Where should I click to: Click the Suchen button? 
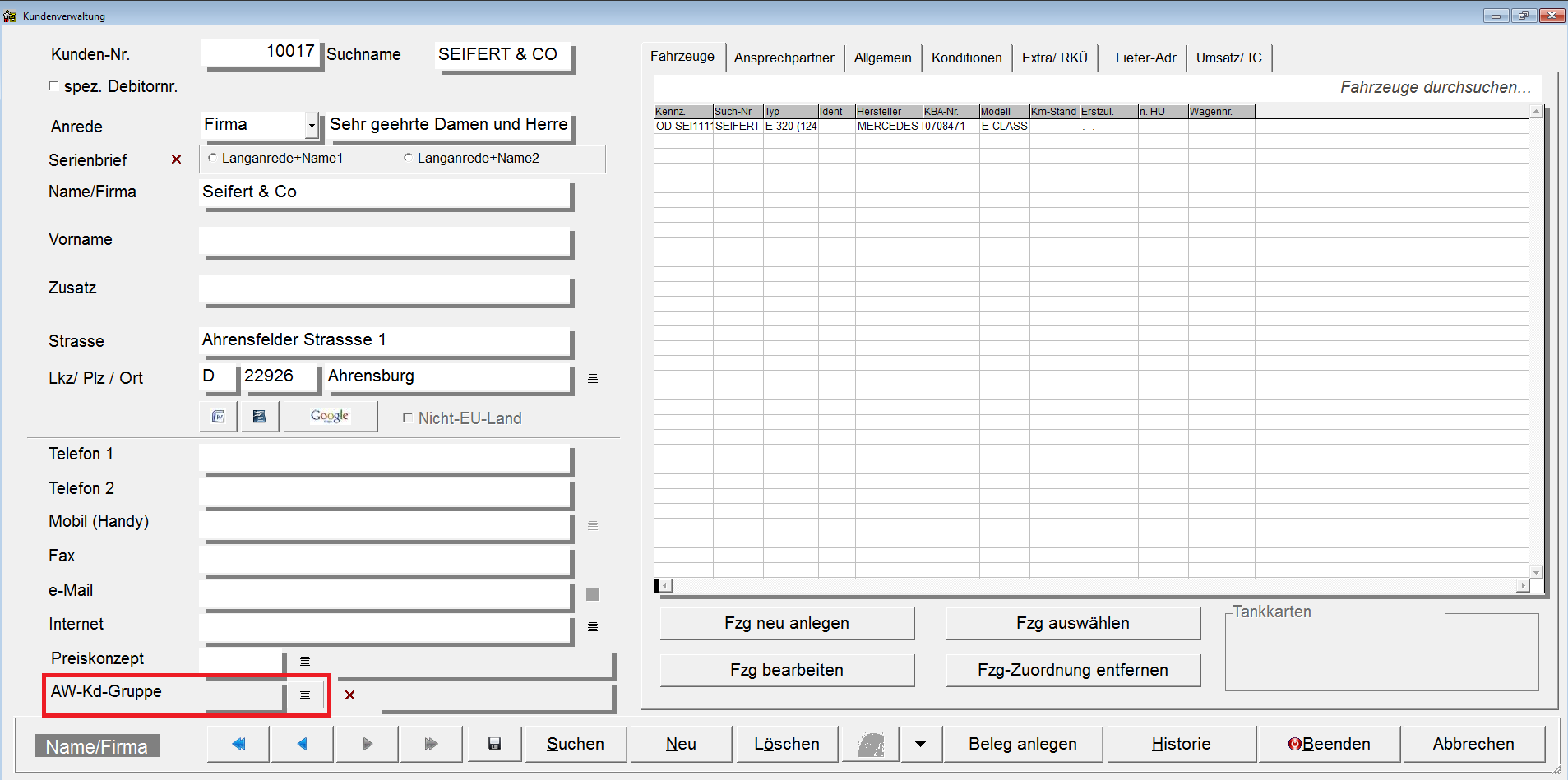pyautogui.click(x=576, y=744)
